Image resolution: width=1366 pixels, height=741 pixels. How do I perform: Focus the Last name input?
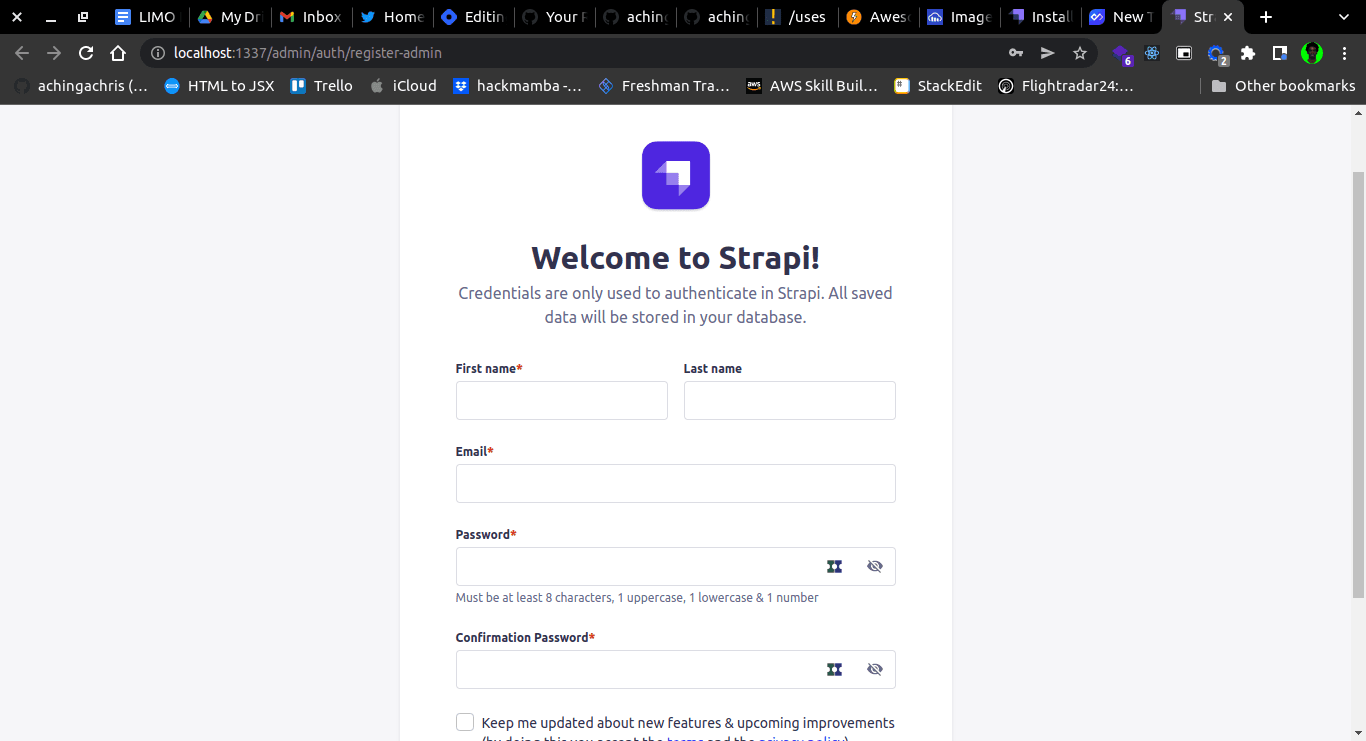click(790, 400)
